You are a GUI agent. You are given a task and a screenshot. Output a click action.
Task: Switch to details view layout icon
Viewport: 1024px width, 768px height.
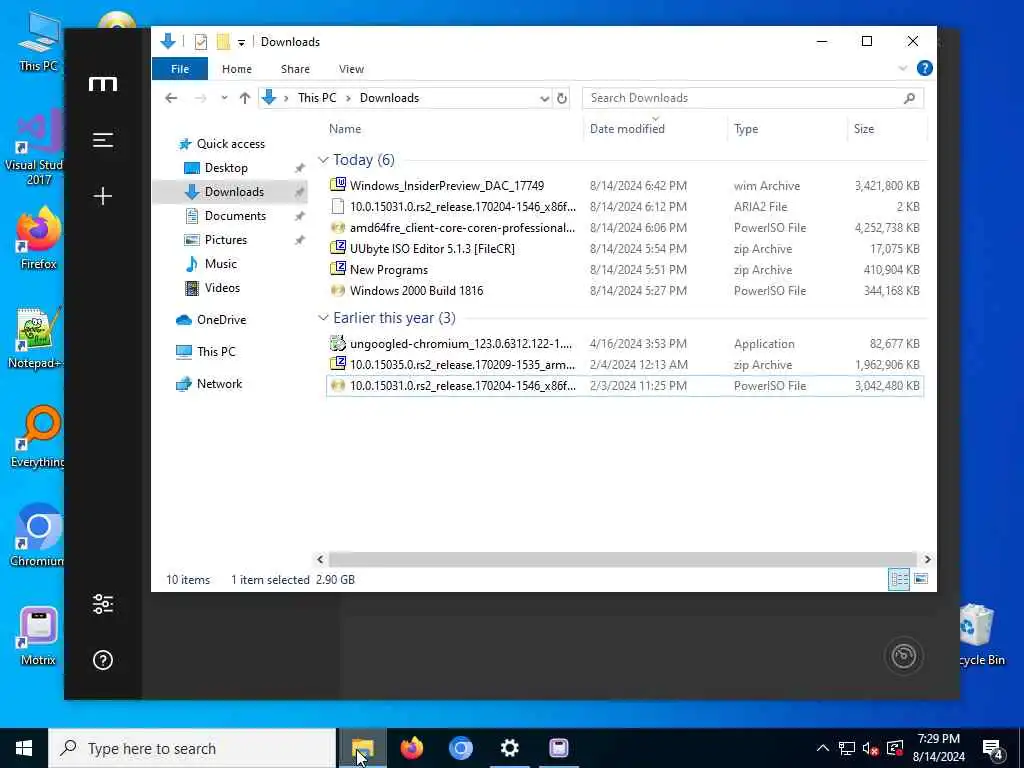pos(899,579)
